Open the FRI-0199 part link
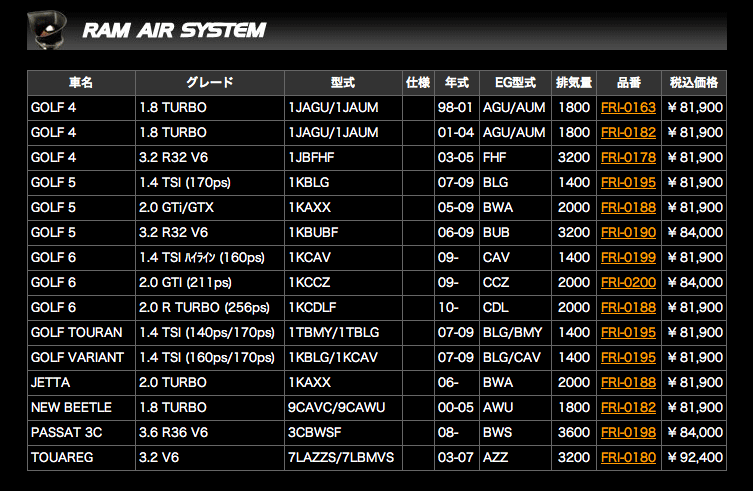 [x=628, y=258]
